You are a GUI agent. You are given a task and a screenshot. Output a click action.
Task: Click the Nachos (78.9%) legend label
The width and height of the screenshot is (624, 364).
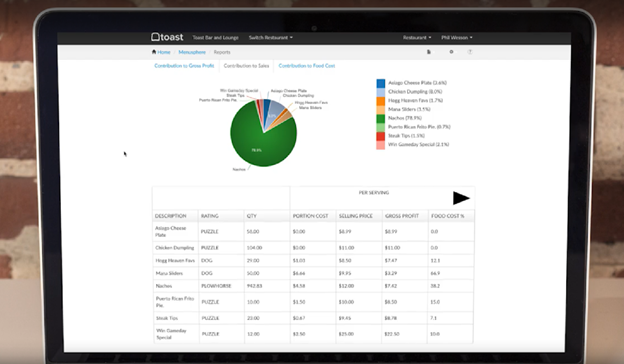[405, 118]
